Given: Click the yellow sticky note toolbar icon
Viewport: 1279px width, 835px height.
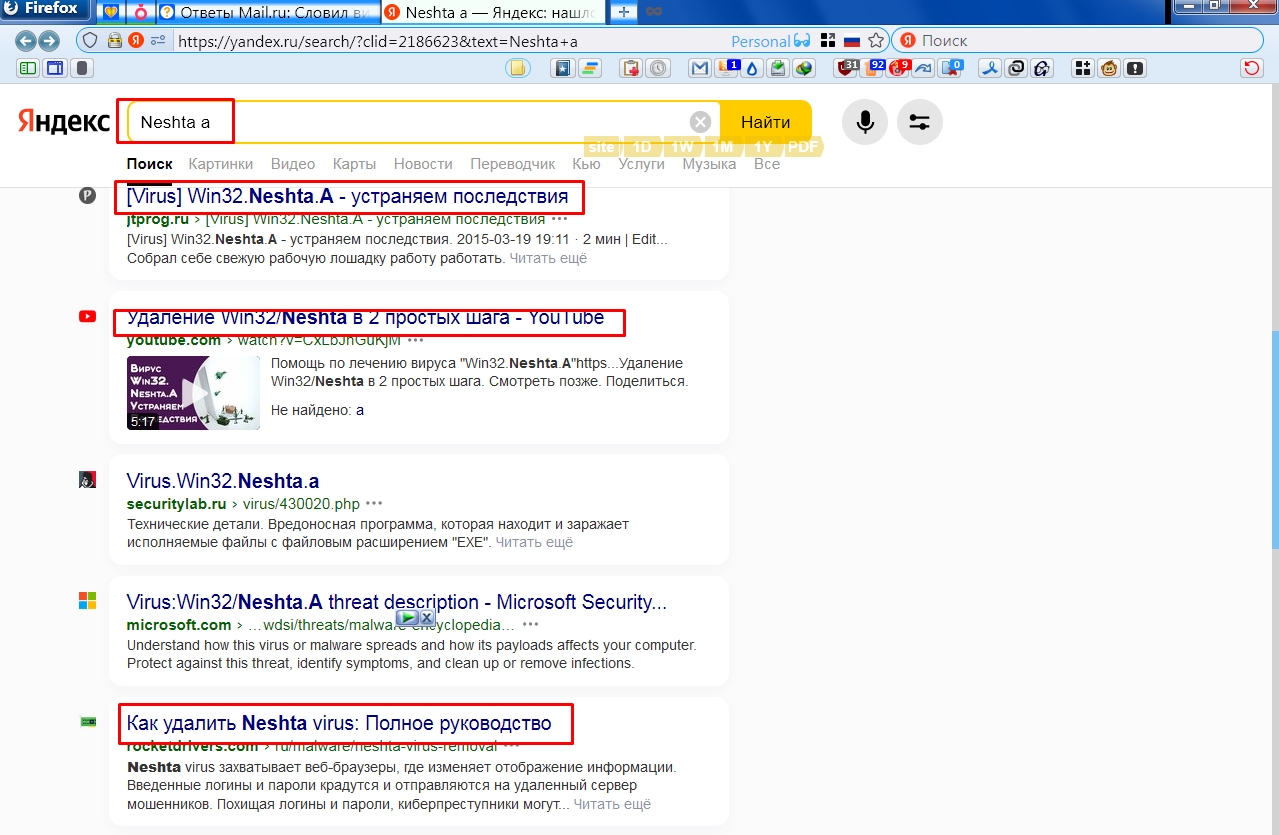Looking at the screenshot, I should coord(517,68).
